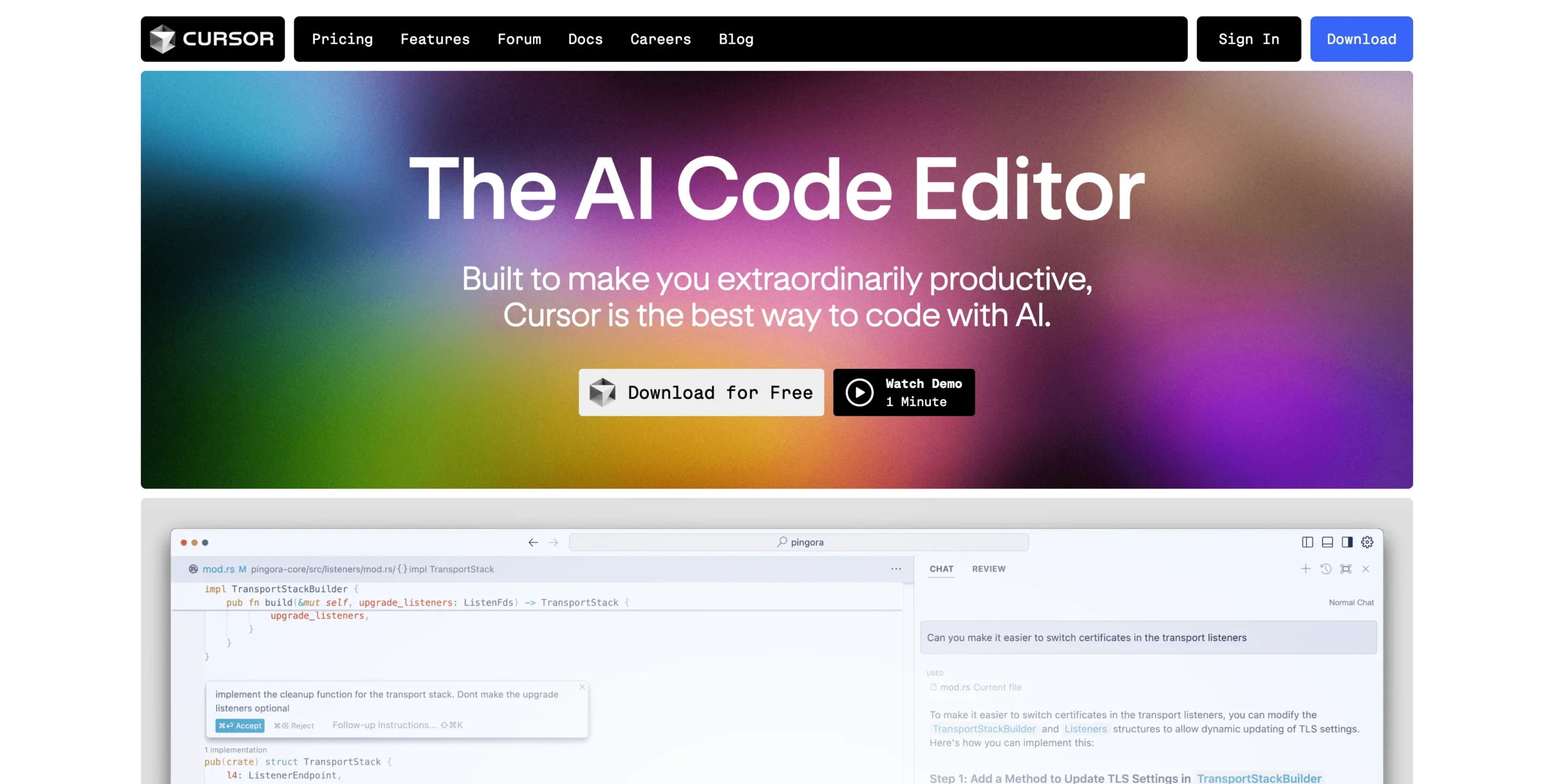This screenshot has width=1554, height=784.
Task: Click the refresh/history icon in chat panel
Action: 1326,569
